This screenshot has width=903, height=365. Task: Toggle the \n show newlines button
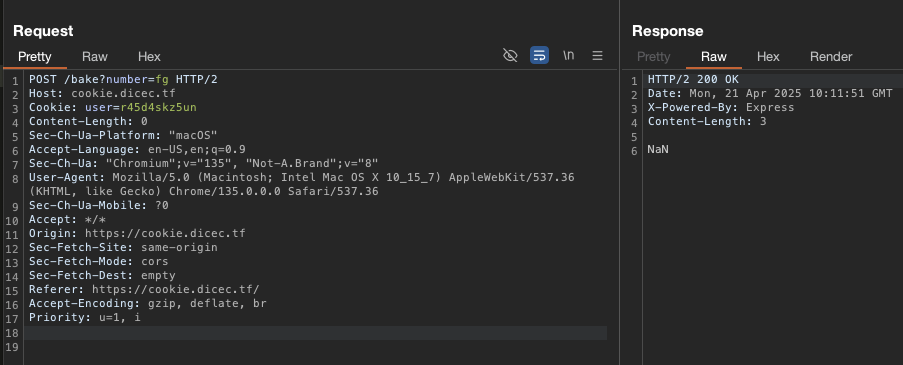coord(568,55)
